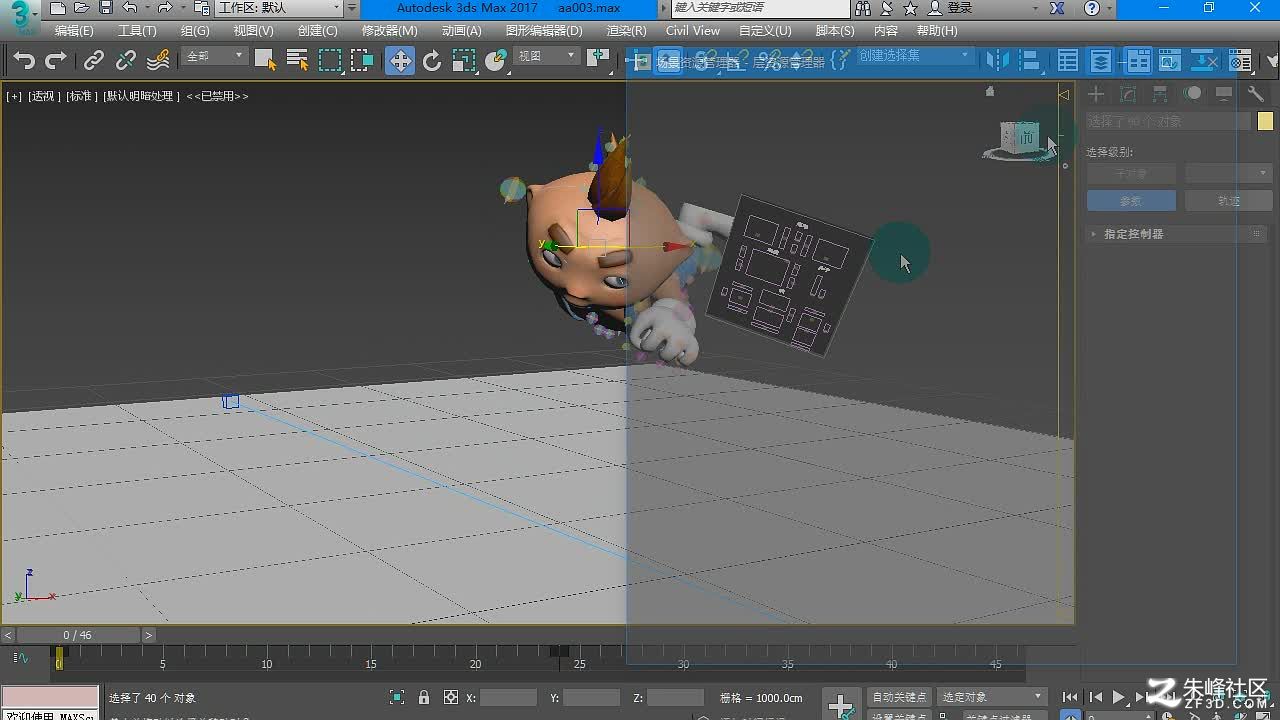Click the ViewCube home icon
The image size is (1280, 720).
990,91
